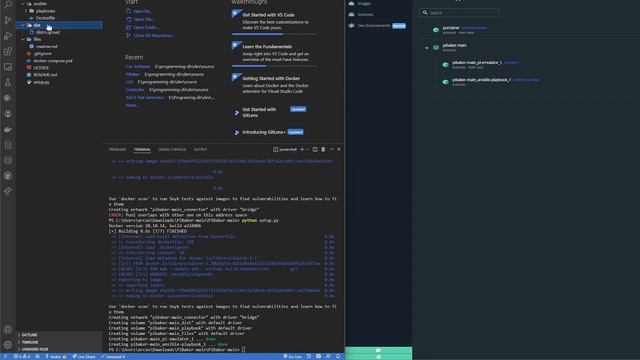Viewport: 640px width, 360px height.
Task: Open Remote Explorer activity bar icon
Action: pyautogui.click(x=8, y=67)
